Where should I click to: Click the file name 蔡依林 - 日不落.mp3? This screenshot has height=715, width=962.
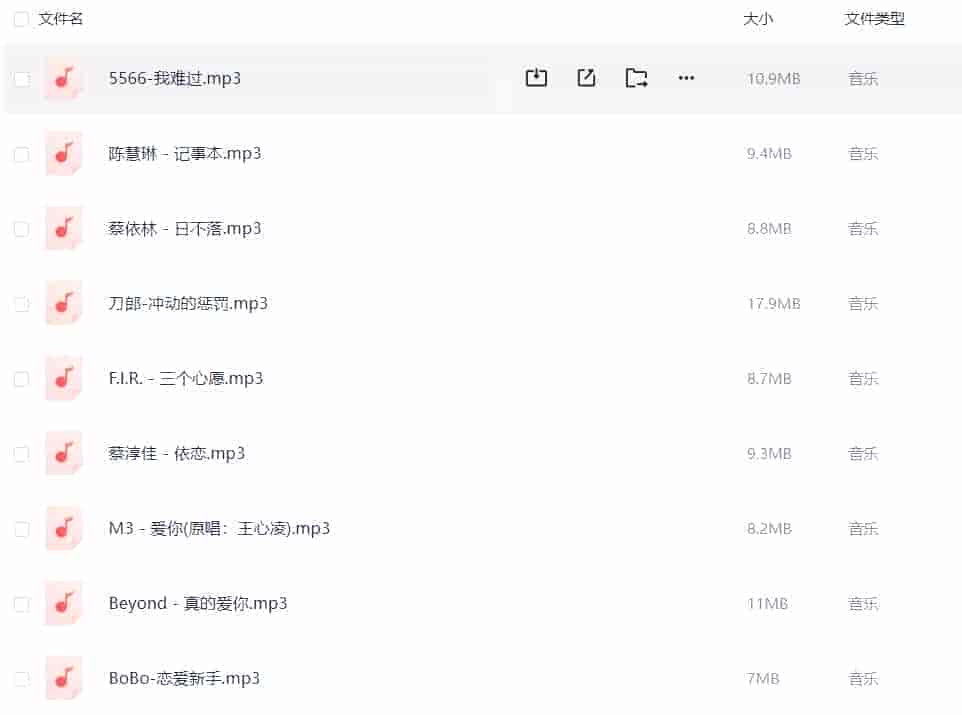click(x=185, y=228)
